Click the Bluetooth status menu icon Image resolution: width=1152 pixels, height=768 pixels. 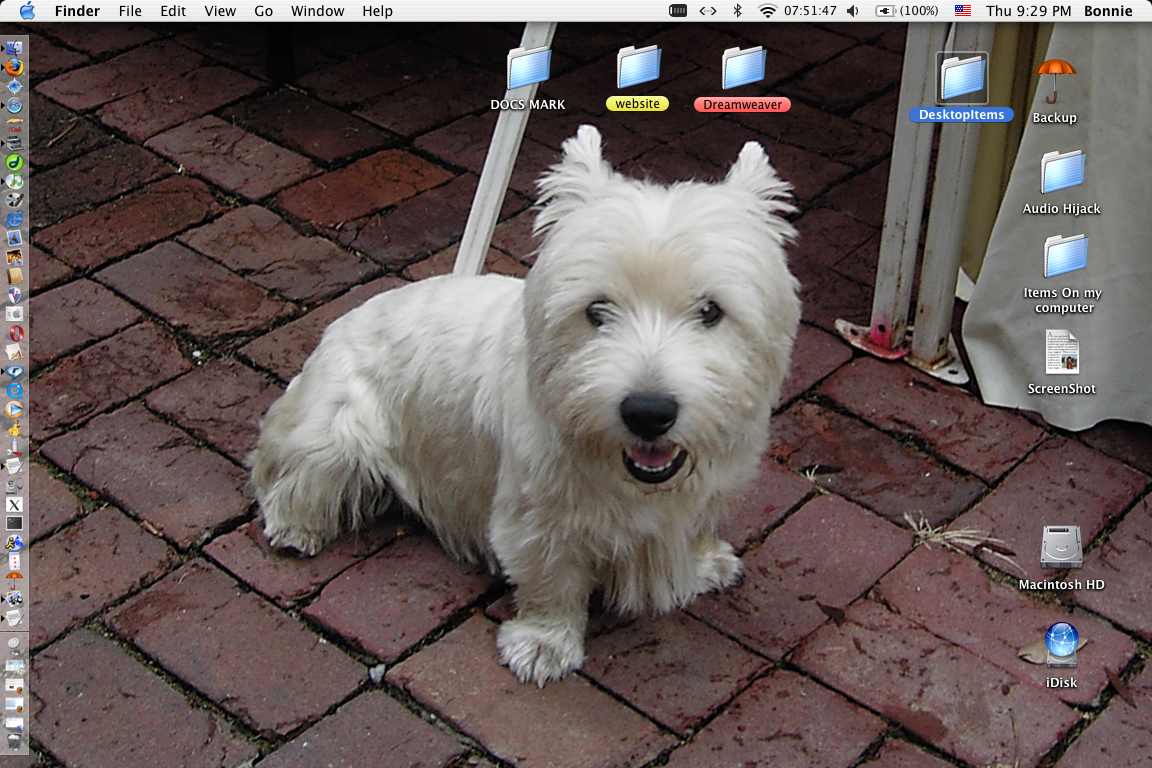pyautogui.click(x=737, y=10)
